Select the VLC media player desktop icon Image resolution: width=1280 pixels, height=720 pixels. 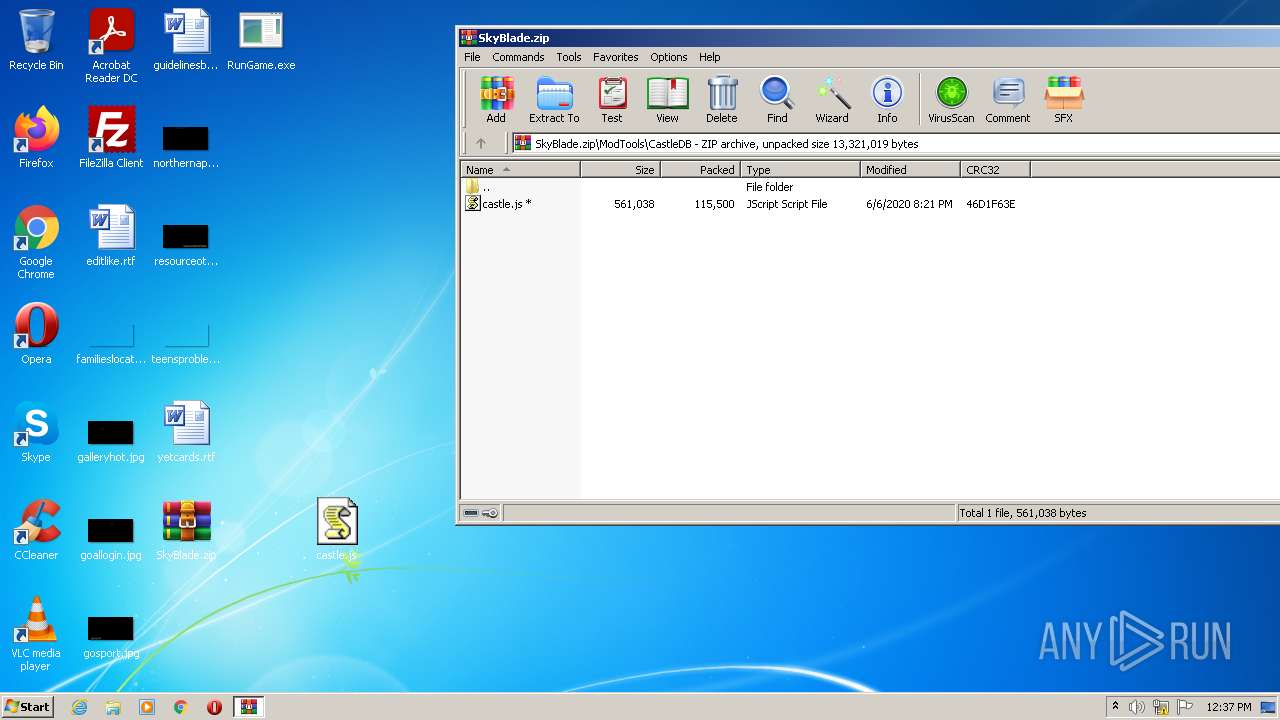(x=36, y=635)
